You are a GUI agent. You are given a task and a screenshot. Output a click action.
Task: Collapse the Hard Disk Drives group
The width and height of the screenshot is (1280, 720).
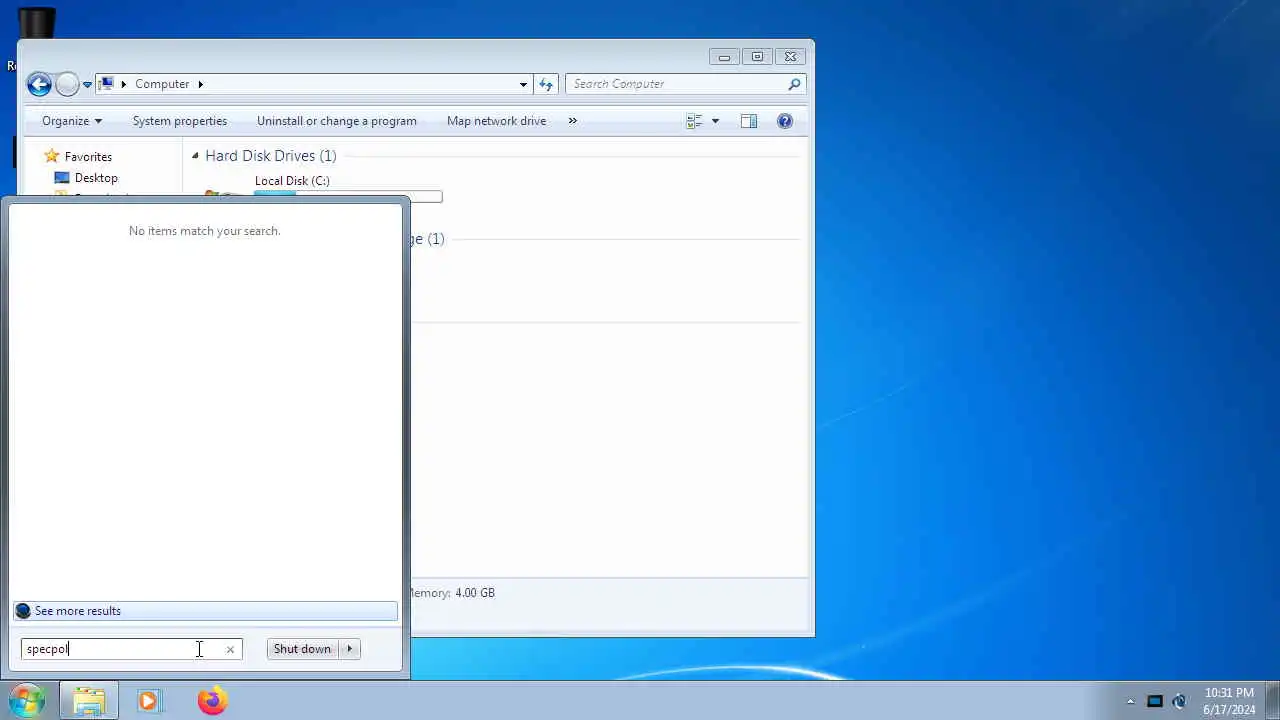pyautogui.click(x=195, y=156)
